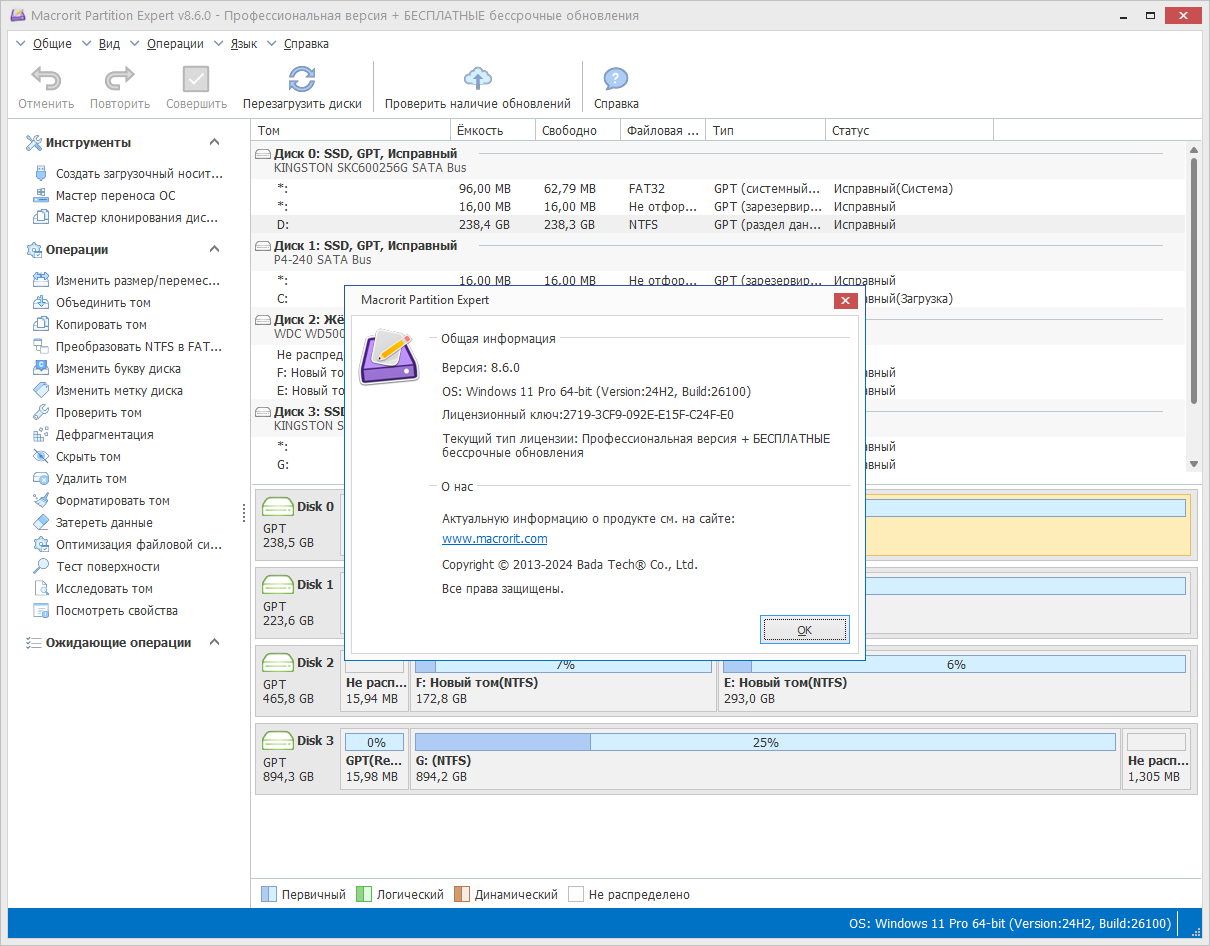Select Копировать том operation
The height and width of the screenshot is (946, 1210).
(90, 324)
